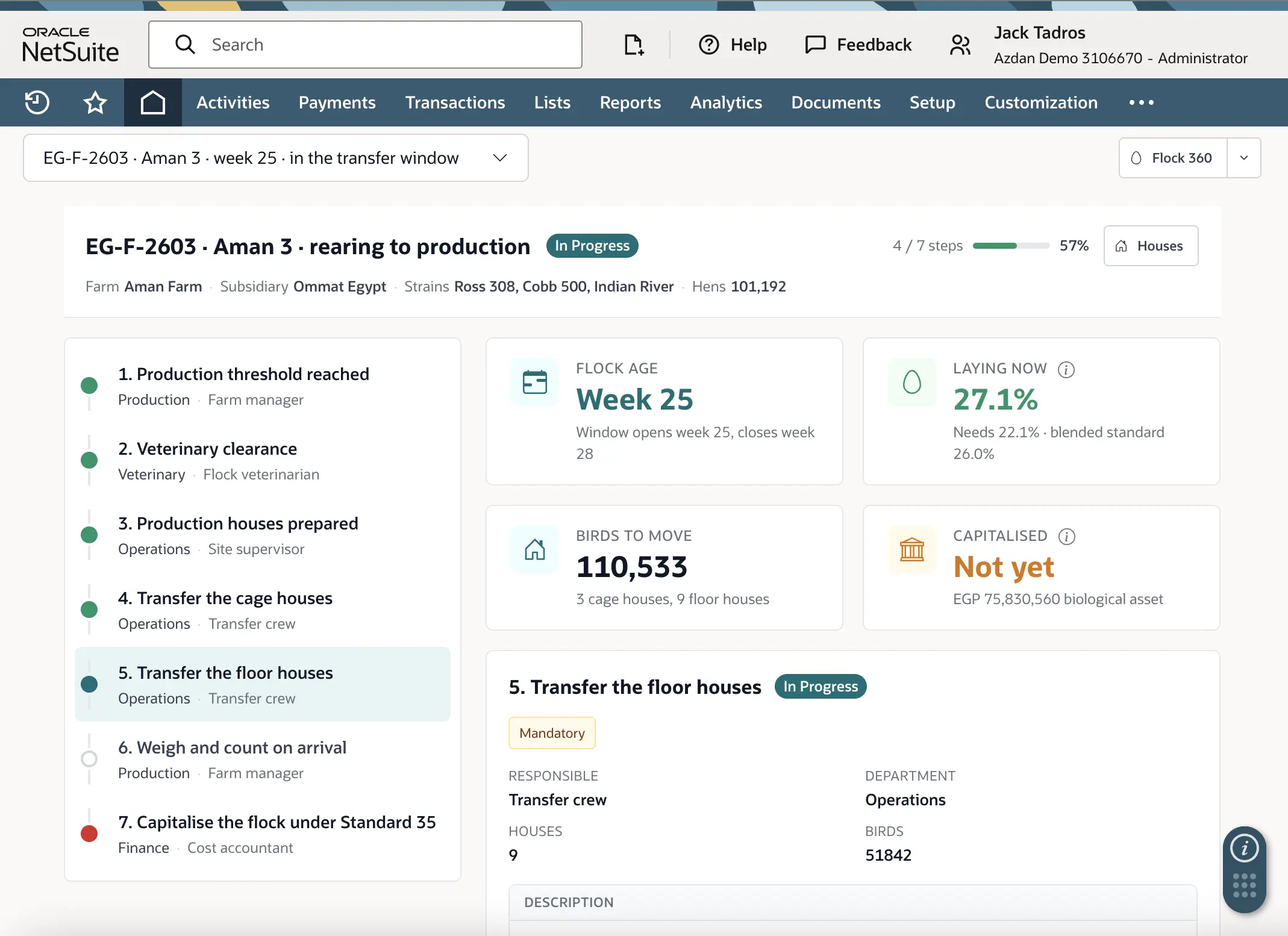Expand the flock selector dropdown

[x=276, y=158]
